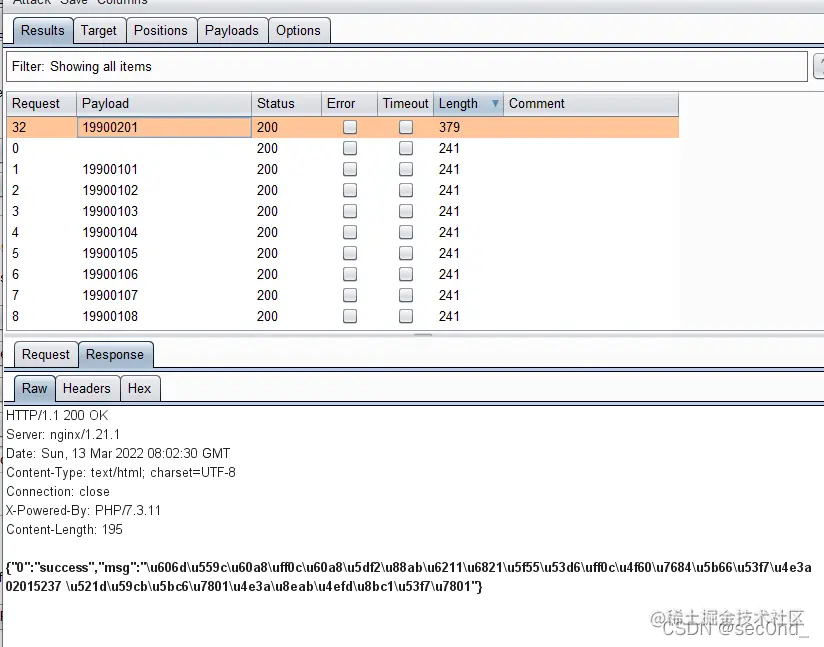Switch to the Results tab
This screenshot has width=824, height=647.
click(43, 30)
